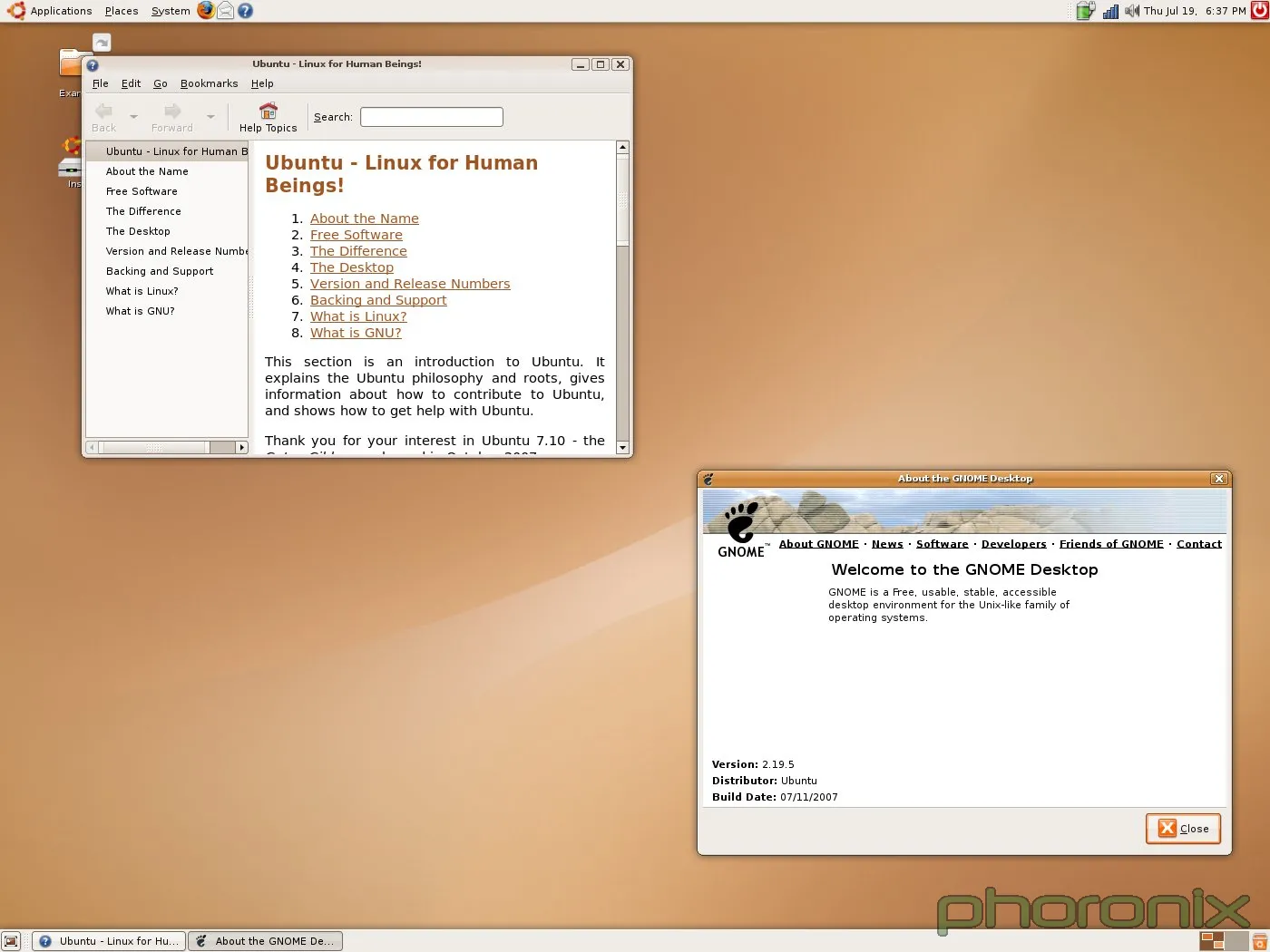The height and width of the screenshot is (952, 1270).
Task: Click Show Desktop button in bottom panel
Action: tap(11, 941)
